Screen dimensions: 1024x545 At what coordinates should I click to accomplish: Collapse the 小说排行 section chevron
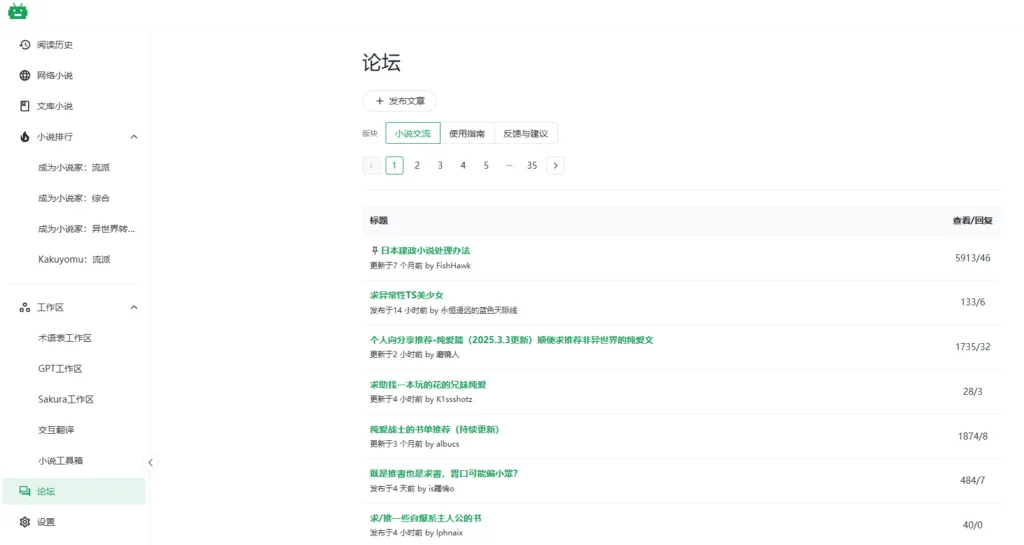pyautogui.click(x=134, y=137)
